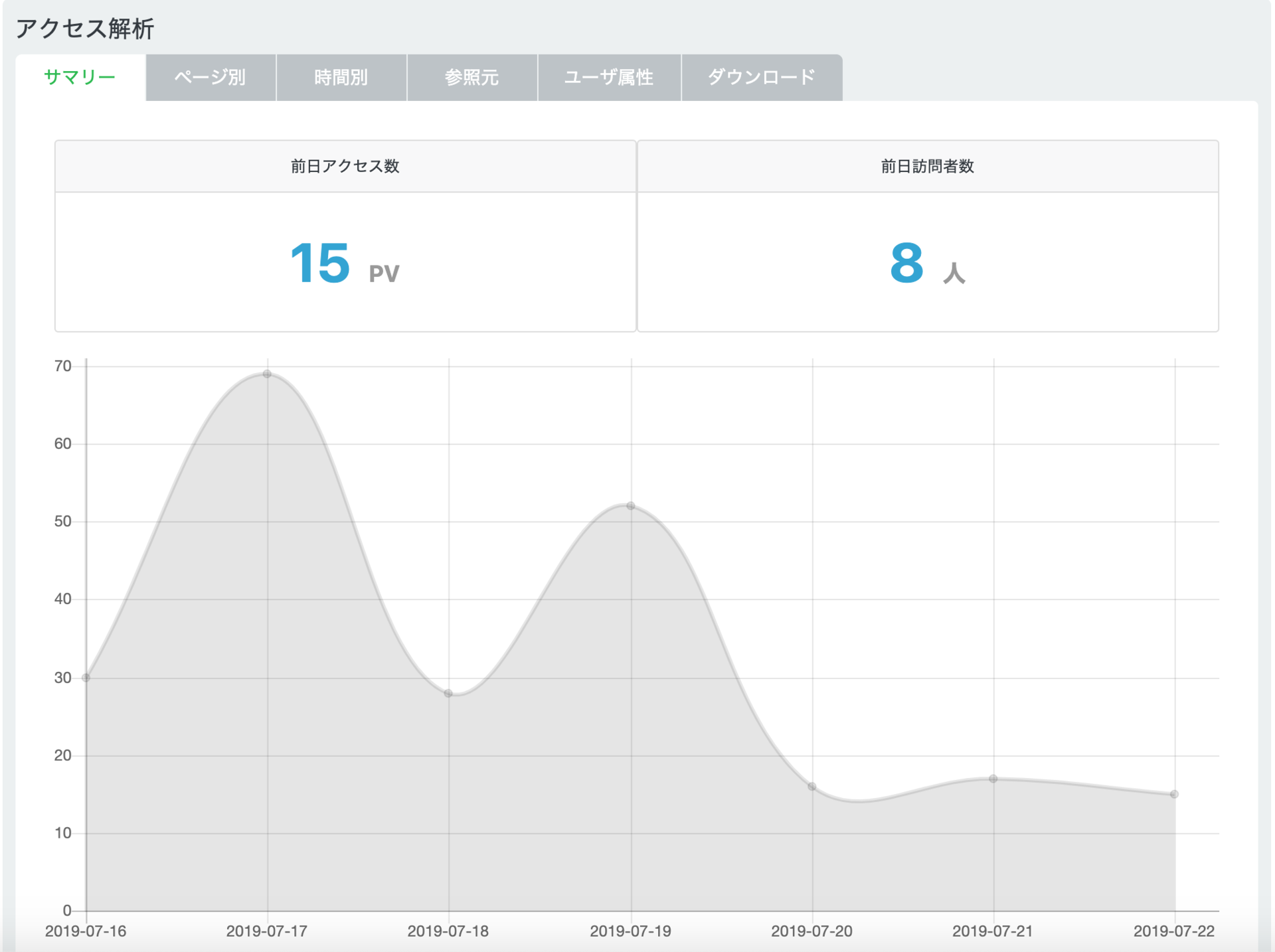The height and width of the screenshot is (952, 1275).
Task: Click the 2019-07-19 axis label
Action: point(631,931)
